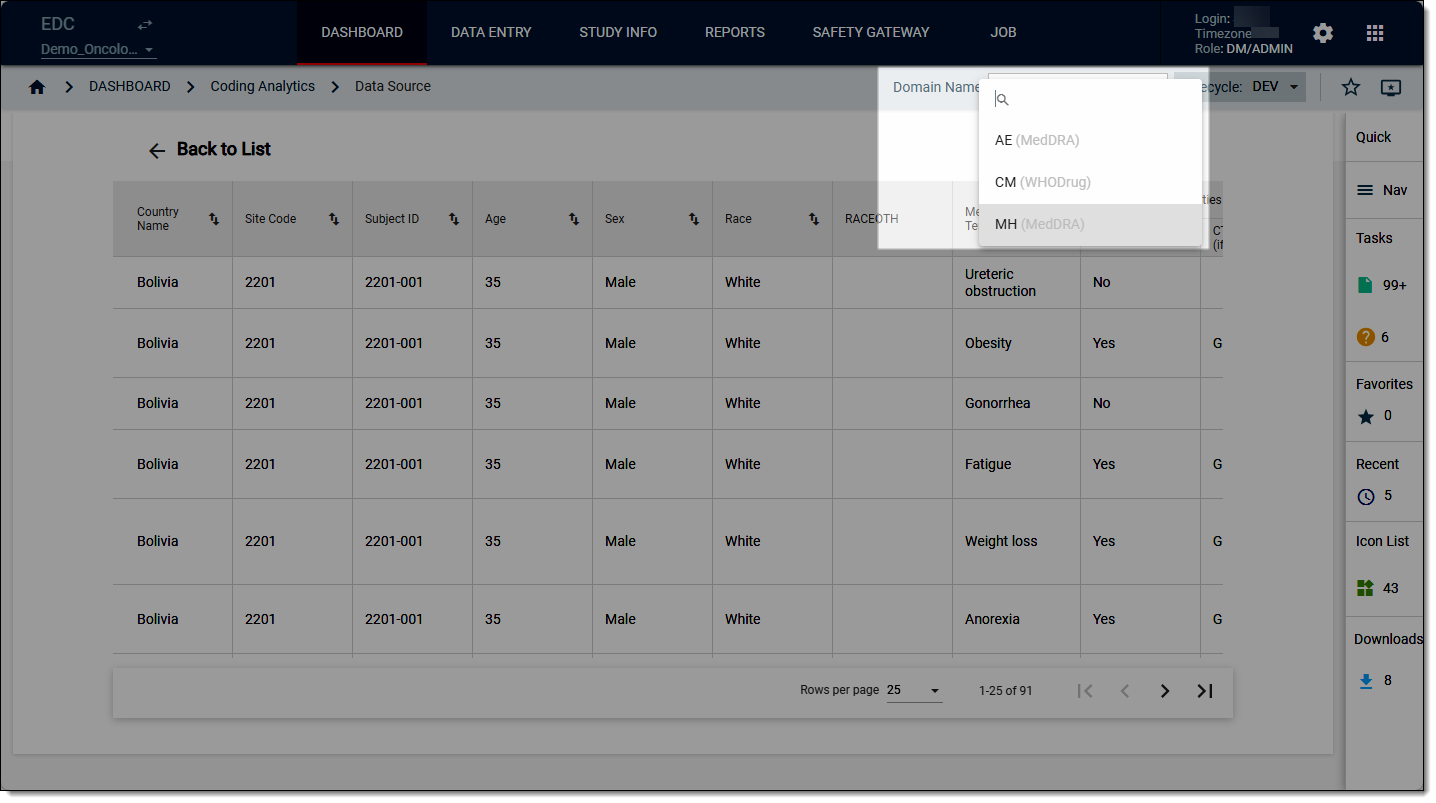Expand the Demo_Oncolo study selector
Screen dimensions: 1436x803
[x=98, y=50]
